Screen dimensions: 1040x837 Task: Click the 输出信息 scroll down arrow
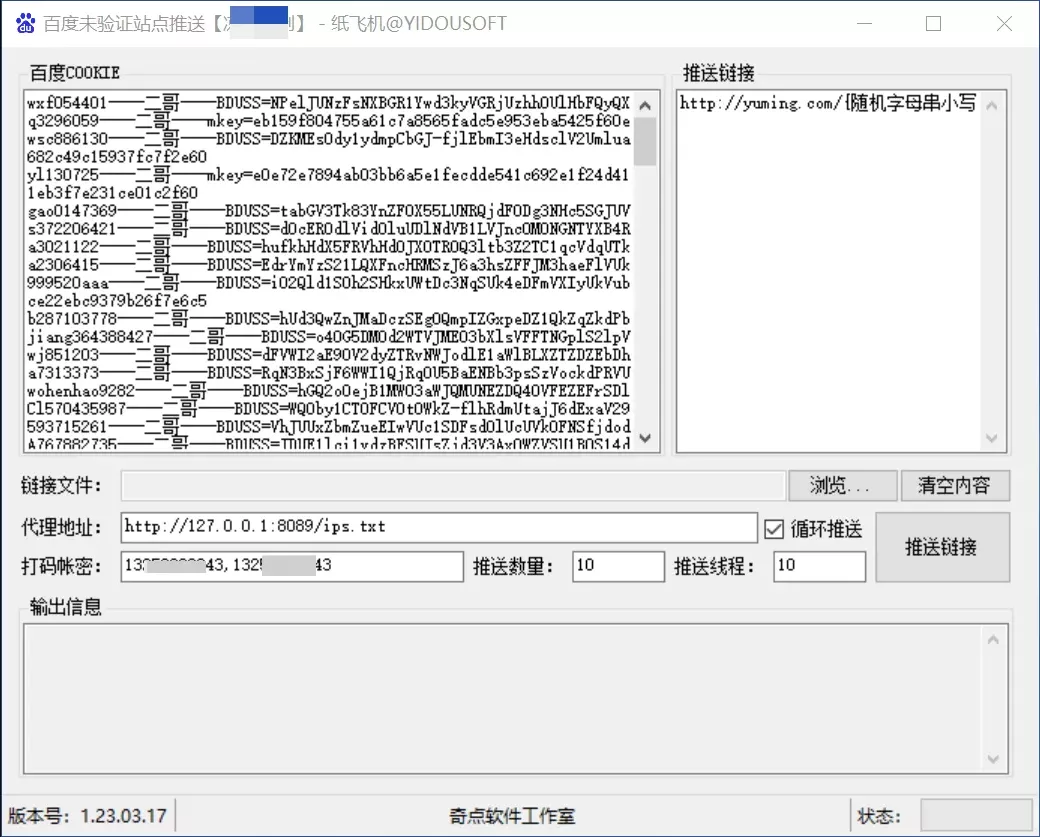tap(993, 759)
